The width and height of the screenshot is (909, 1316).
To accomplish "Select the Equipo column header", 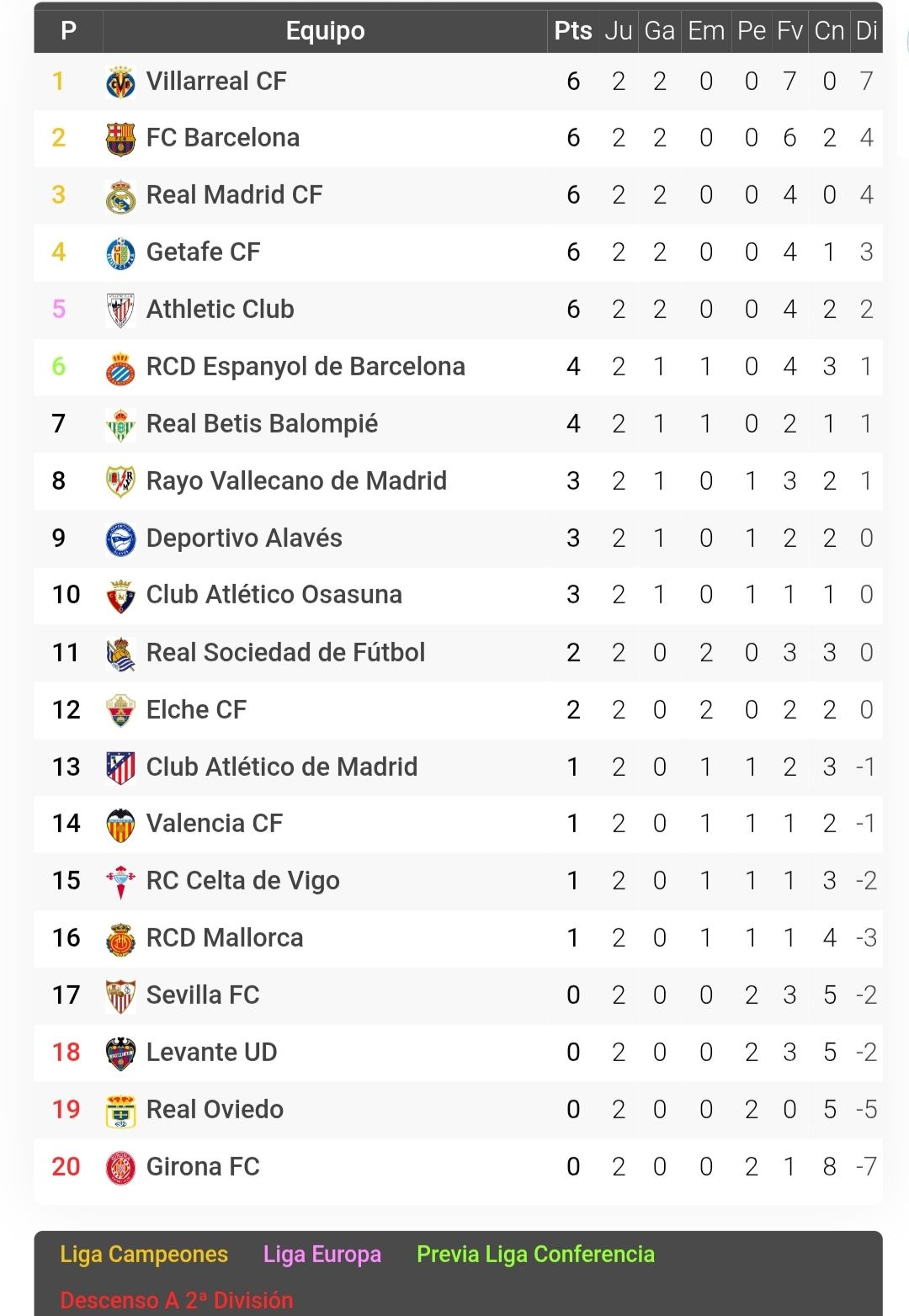I will tap(325, 31).
